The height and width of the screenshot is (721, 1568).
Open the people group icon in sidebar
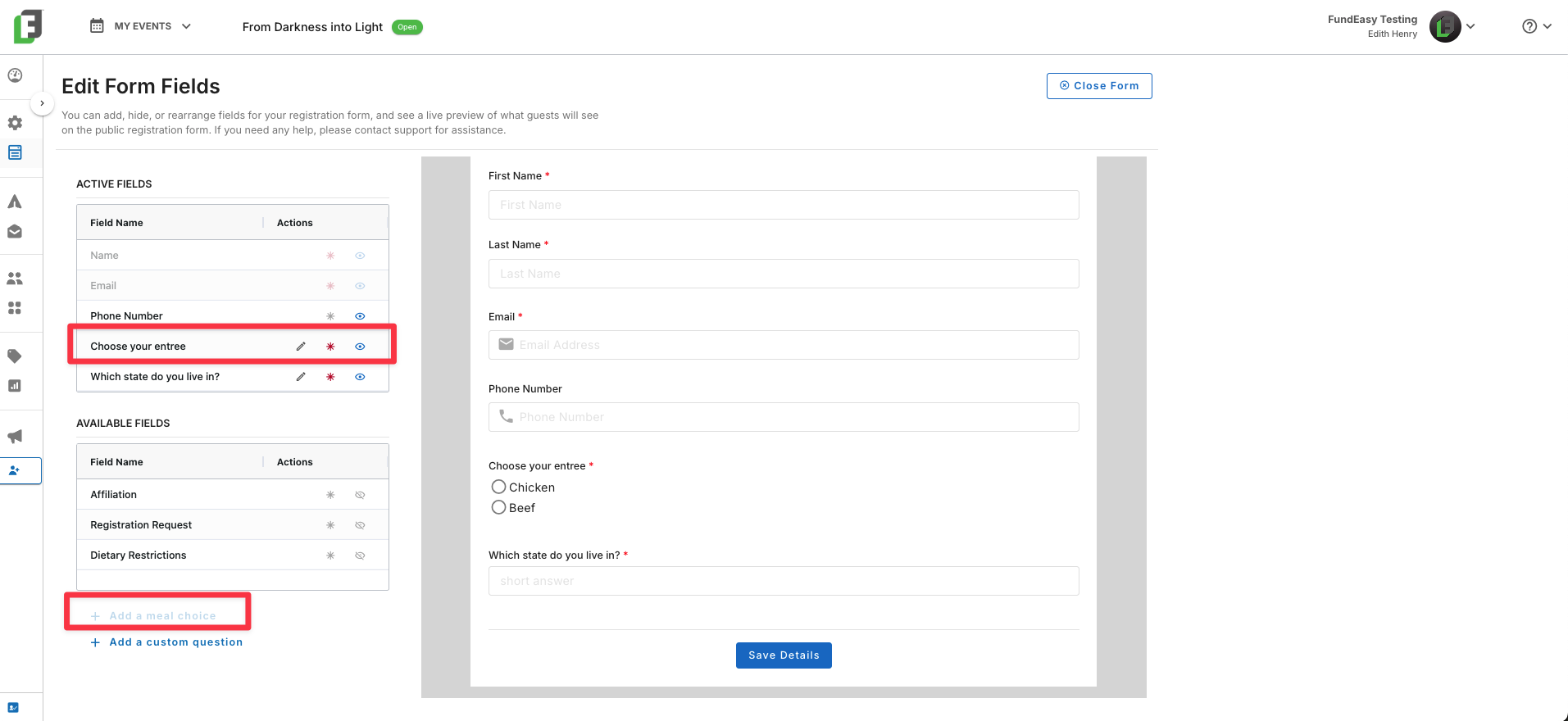point(15,279)
